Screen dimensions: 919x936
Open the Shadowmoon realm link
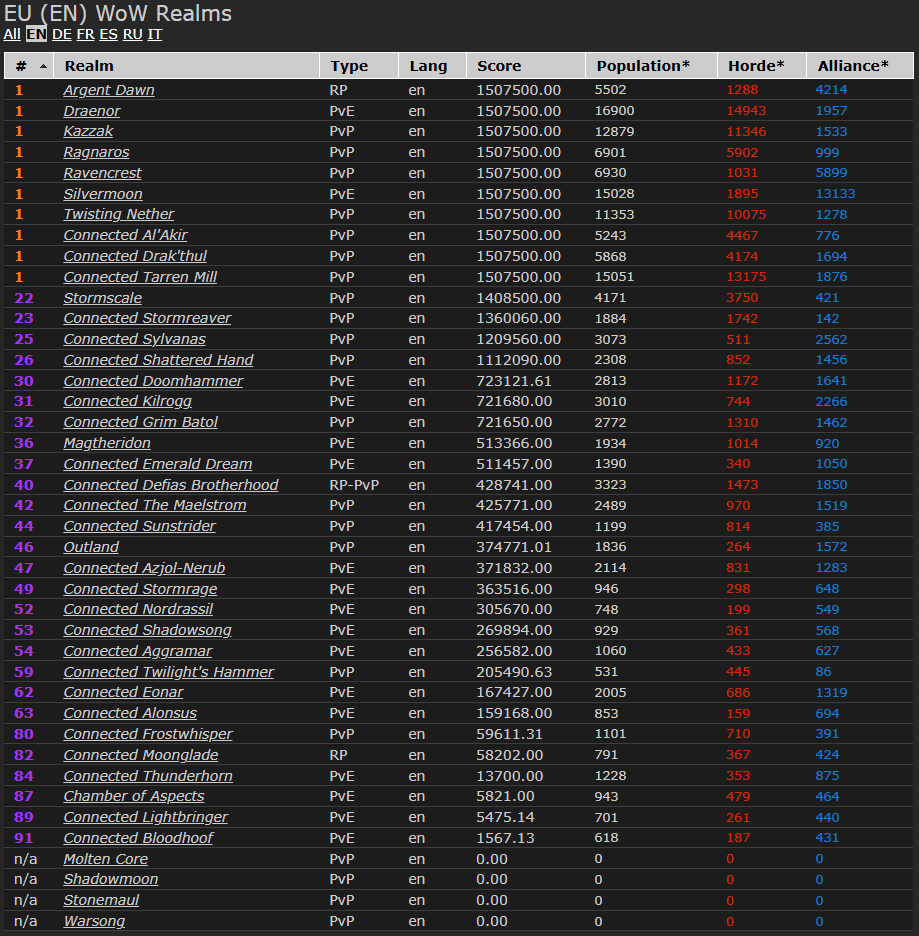tap(111, 879)
